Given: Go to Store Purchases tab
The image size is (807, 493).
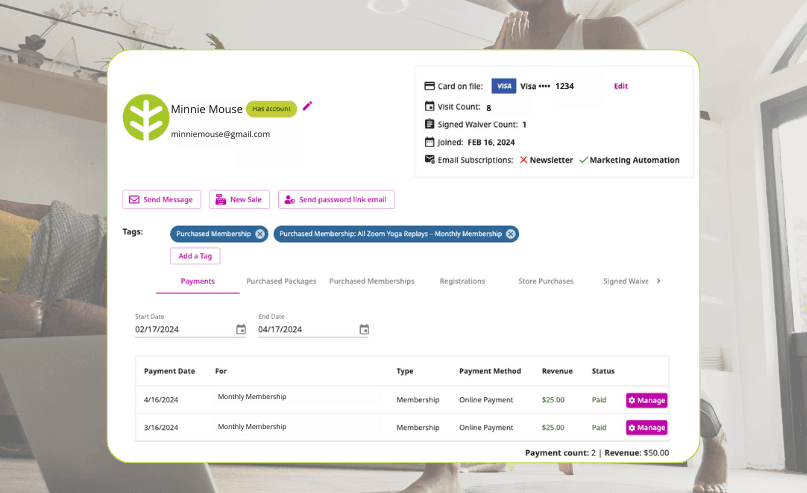Looking at the screenshot, I should point(546,281).
